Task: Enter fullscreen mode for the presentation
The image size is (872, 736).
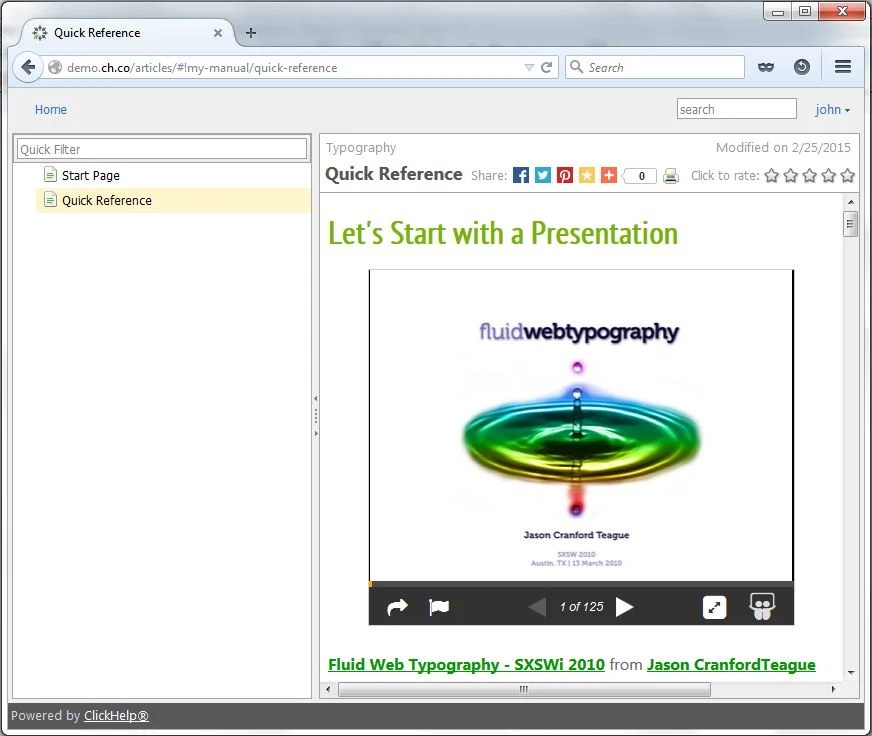Action: click(x=714, y=607)
